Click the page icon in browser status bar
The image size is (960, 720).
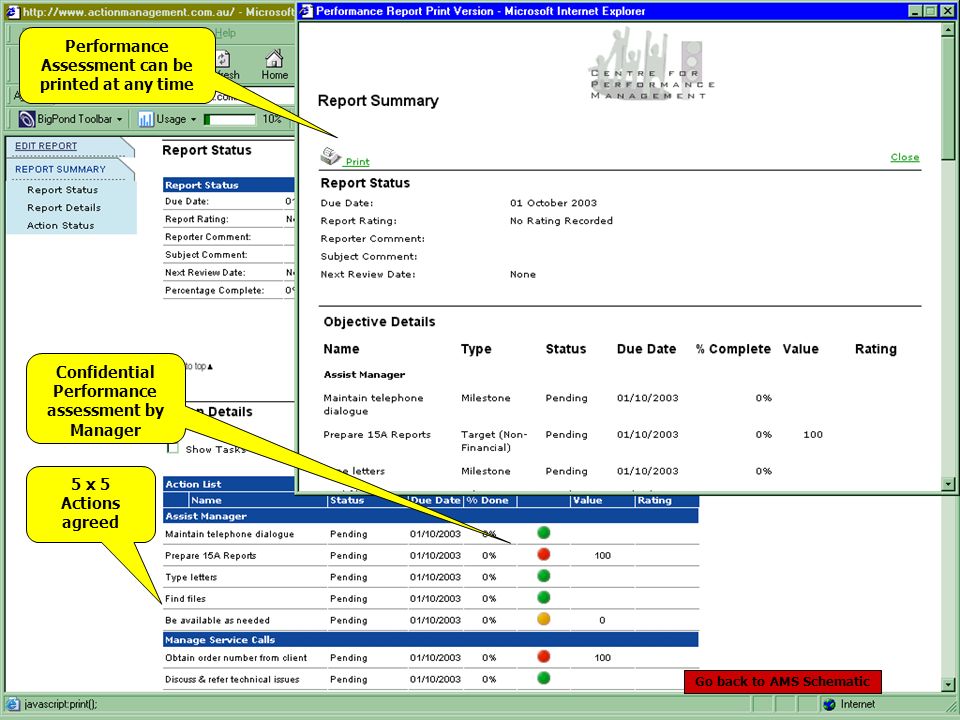(x=12, y=704)
